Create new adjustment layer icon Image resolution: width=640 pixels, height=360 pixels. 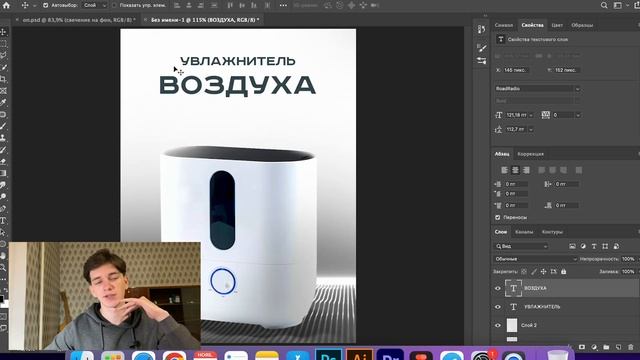(x=594, y=347)
